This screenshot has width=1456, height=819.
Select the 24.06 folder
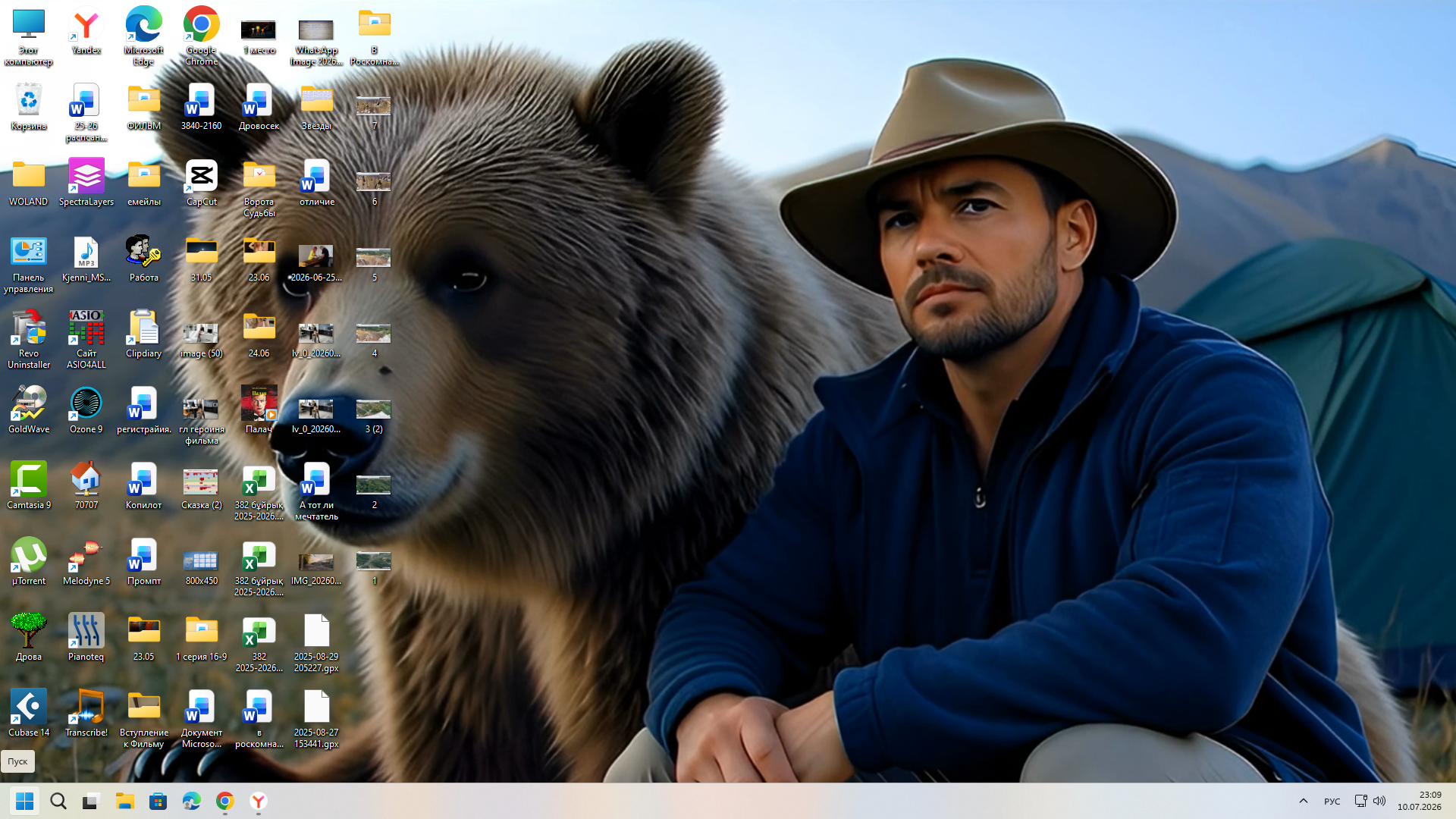pos(259,334)
